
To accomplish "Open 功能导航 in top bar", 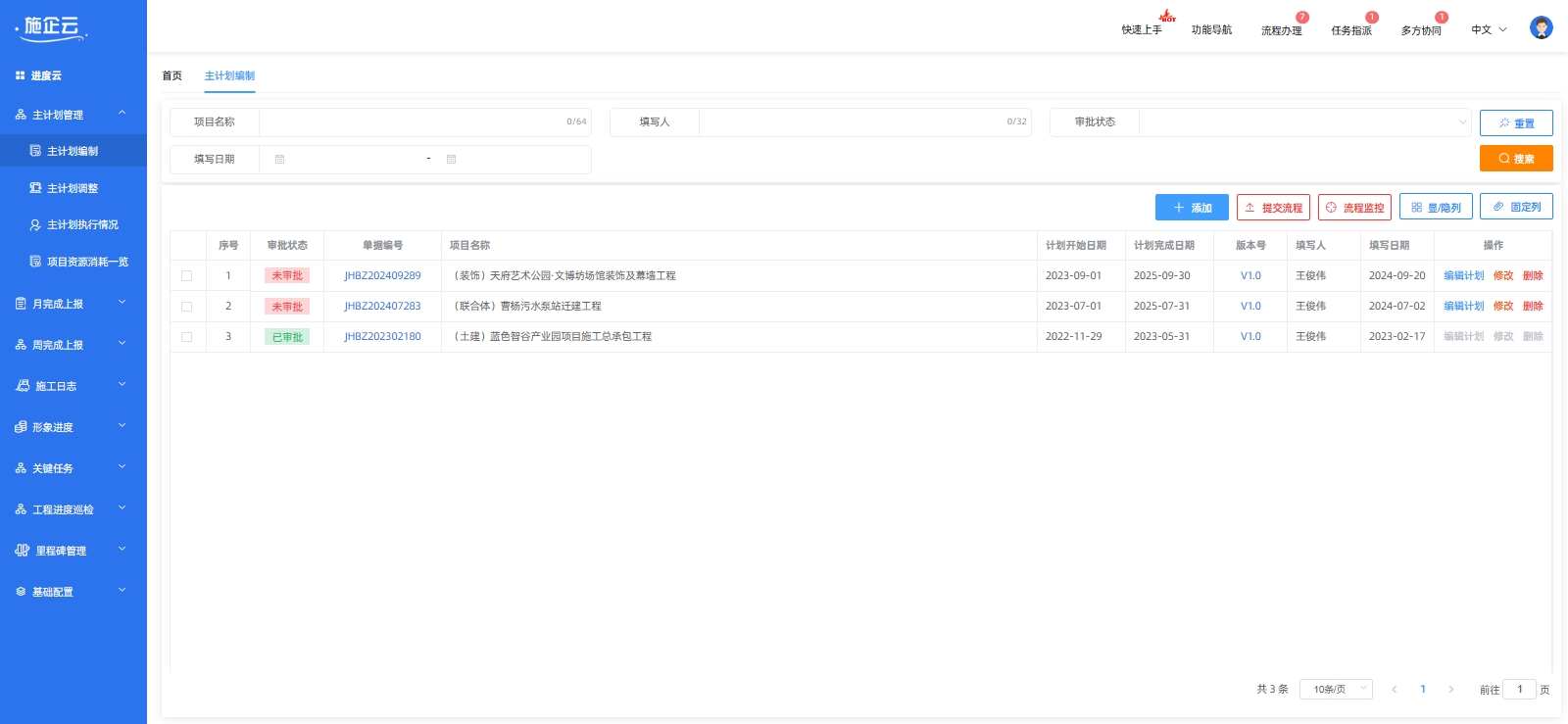I will [x=1211, y=30].
